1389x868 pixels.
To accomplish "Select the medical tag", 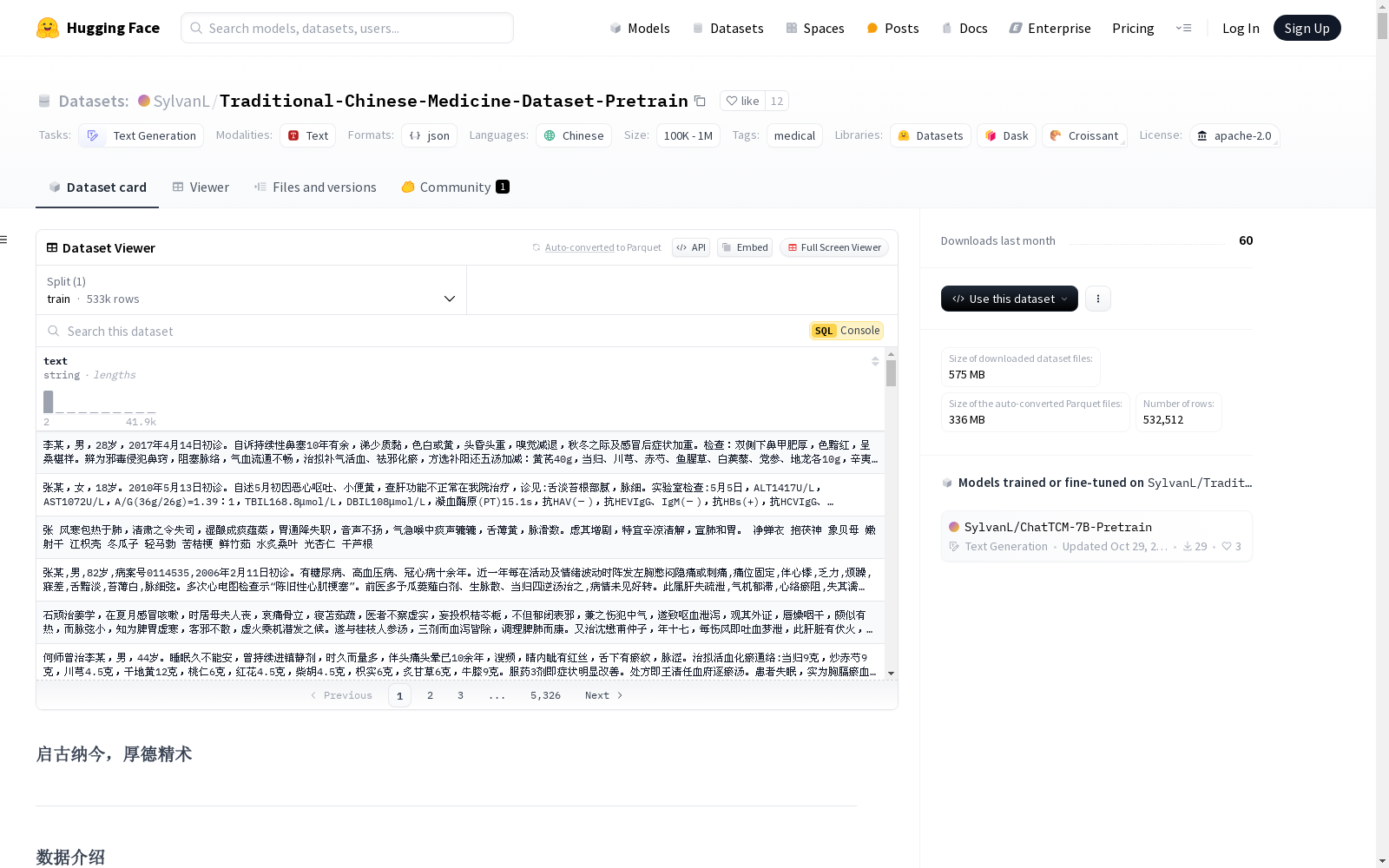I will 794,135.
